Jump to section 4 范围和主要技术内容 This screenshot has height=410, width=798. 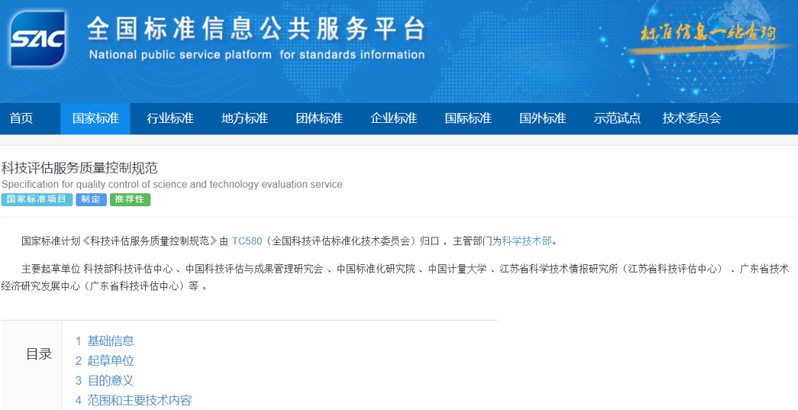[x=133, y=400]
